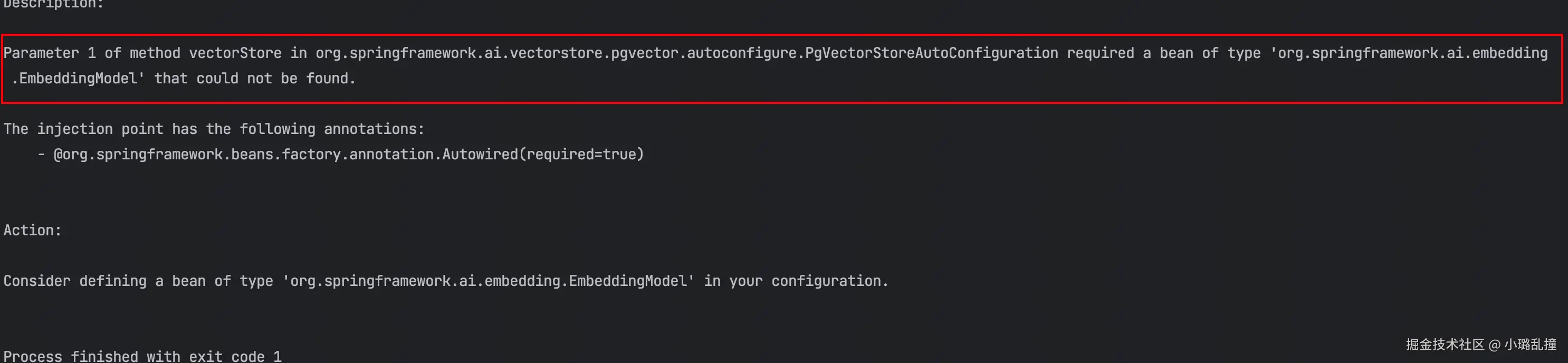1568x363 pixels.
Task: Click "The injection point has the following annotations:"
Action: [214, 129]
